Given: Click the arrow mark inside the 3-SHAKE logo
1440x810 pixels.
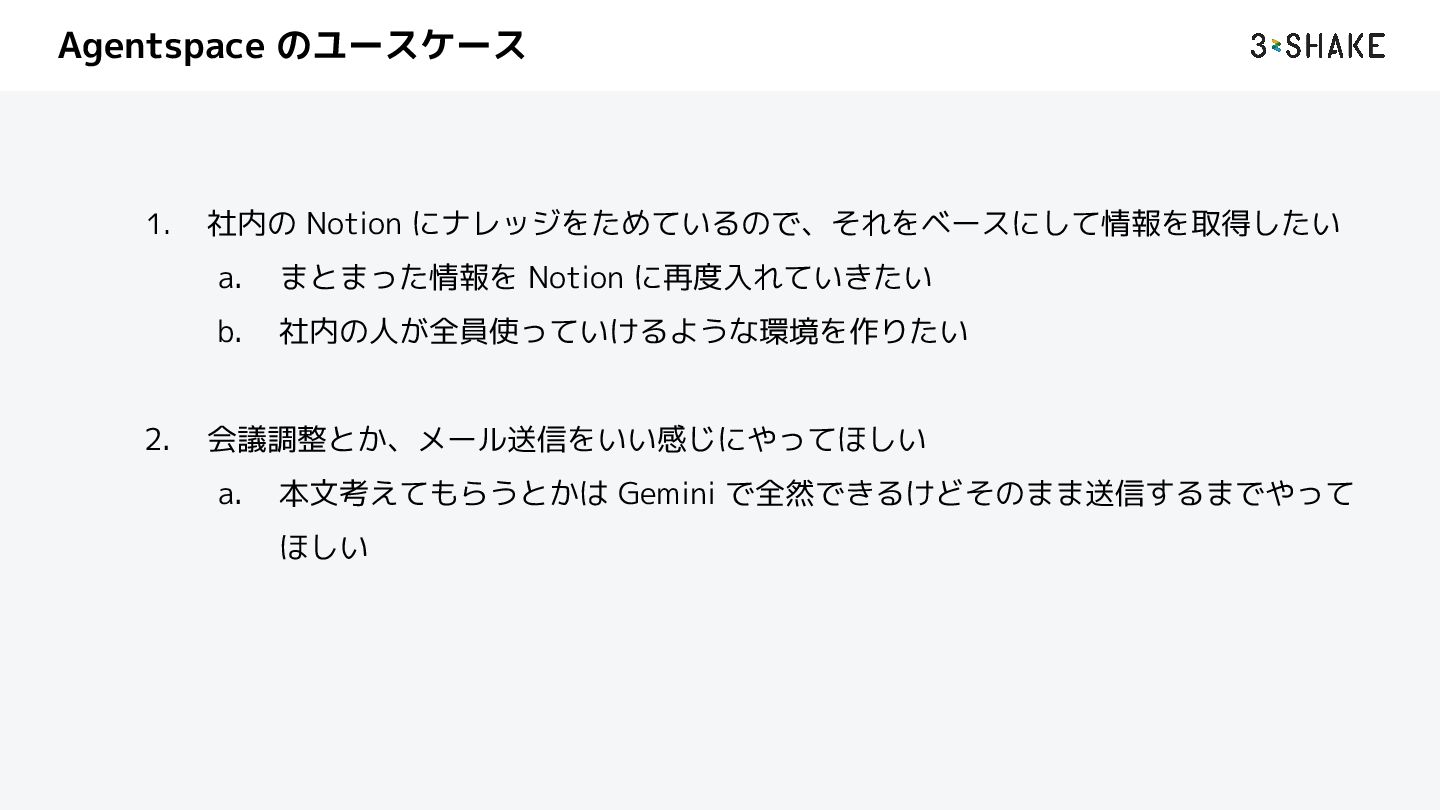Looking at the screenshot, I should pos(1277,46).
